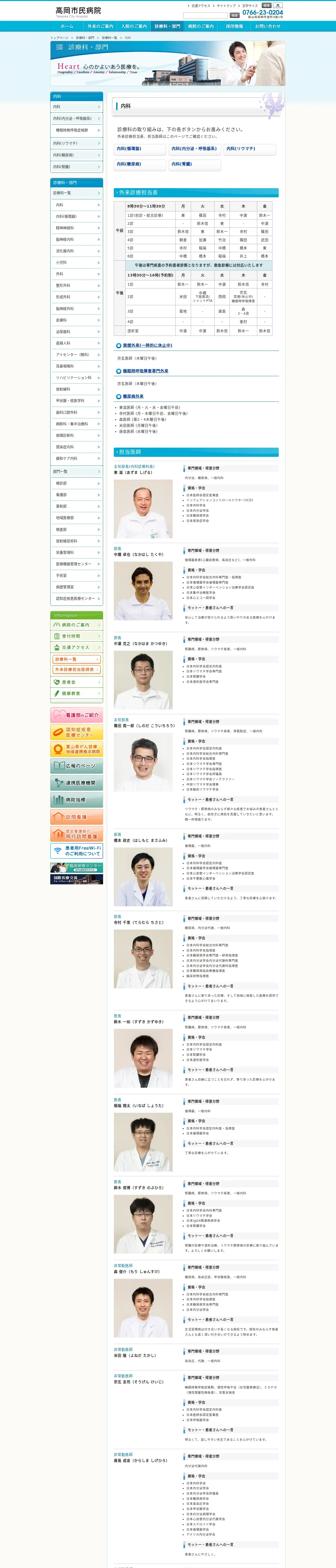Viewport: 336px width, 1568px height.
Task: Click the chevron on sidebar 精神神経科 row
Action: (99, 228)
